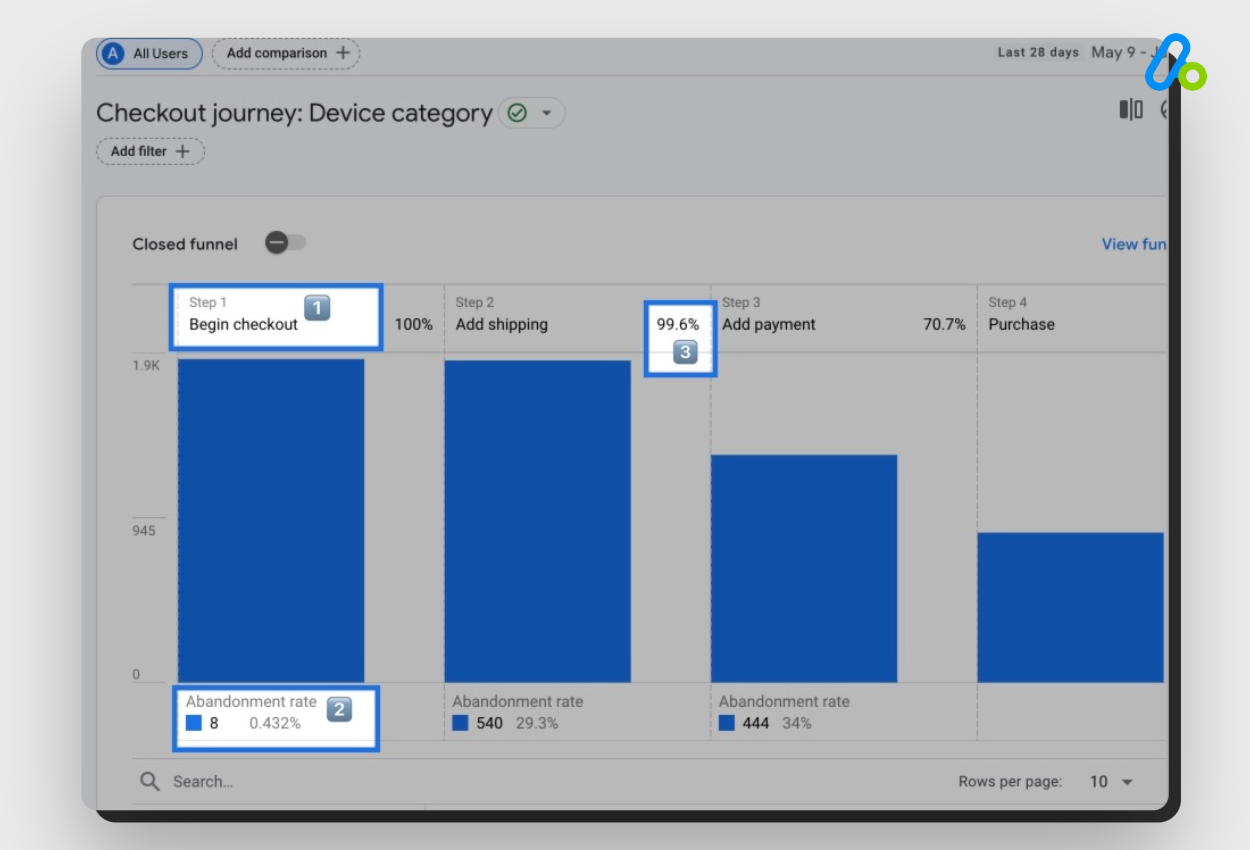The width and height of the screenshot is (1250, 850).
Task: Click the 945 axis label
Action: (144, 530)
